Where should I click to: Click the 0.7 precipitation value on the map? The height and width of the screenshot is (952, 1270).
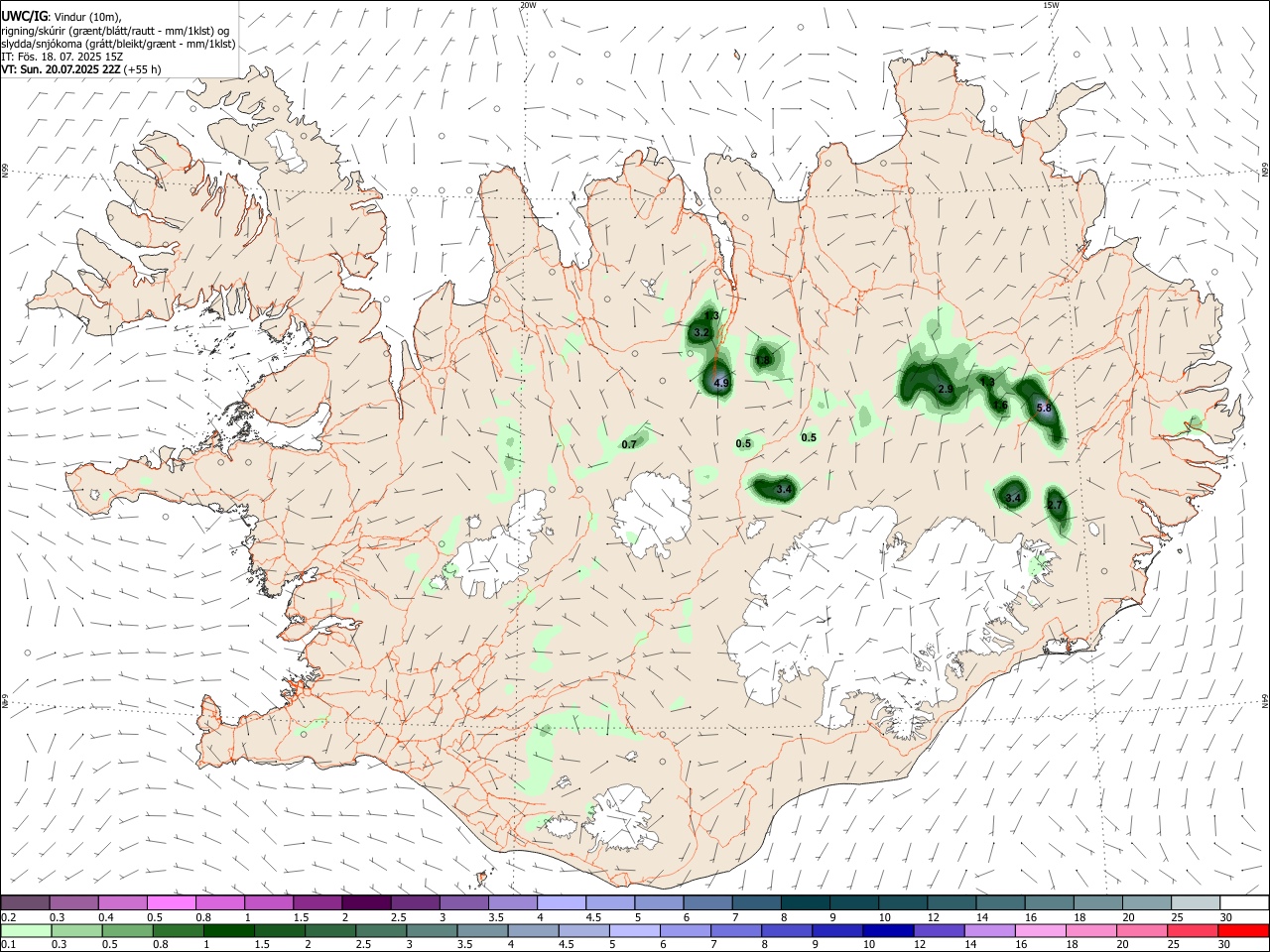(629, 445)
